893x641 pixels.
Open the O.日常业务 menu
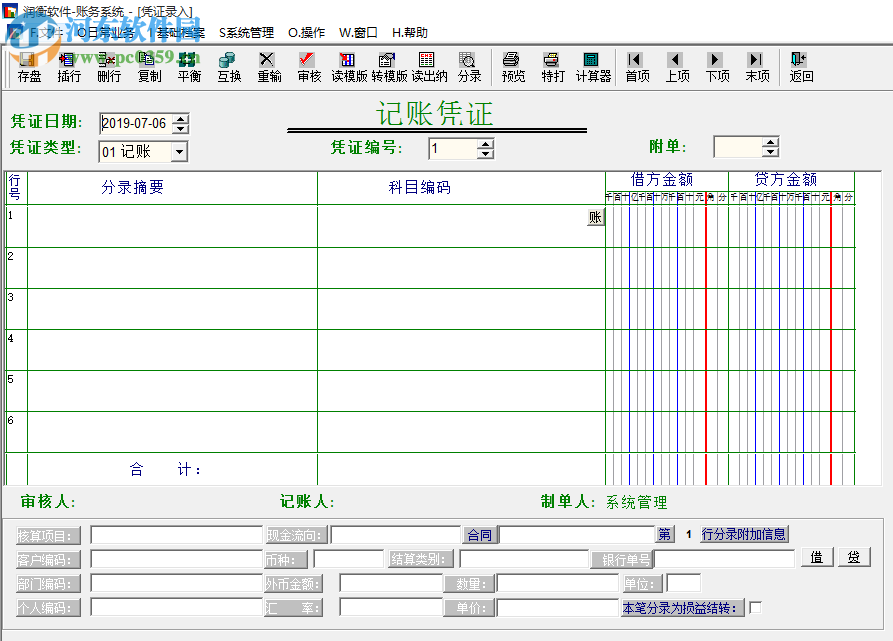[106, 32]
